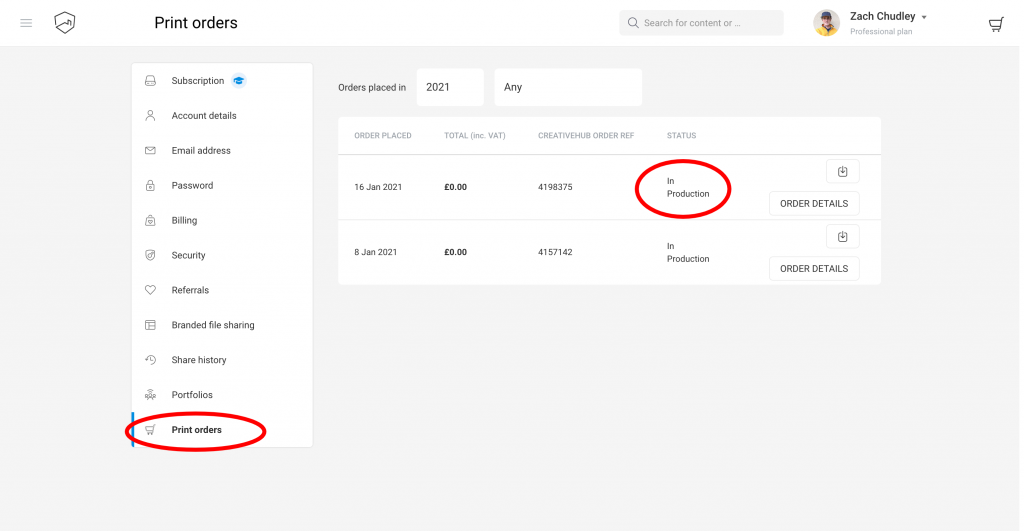Click the Portfolios icon in sidebar
This screenshot has width=1024, height=531.
pyautogui.click(x=150, y=394)
